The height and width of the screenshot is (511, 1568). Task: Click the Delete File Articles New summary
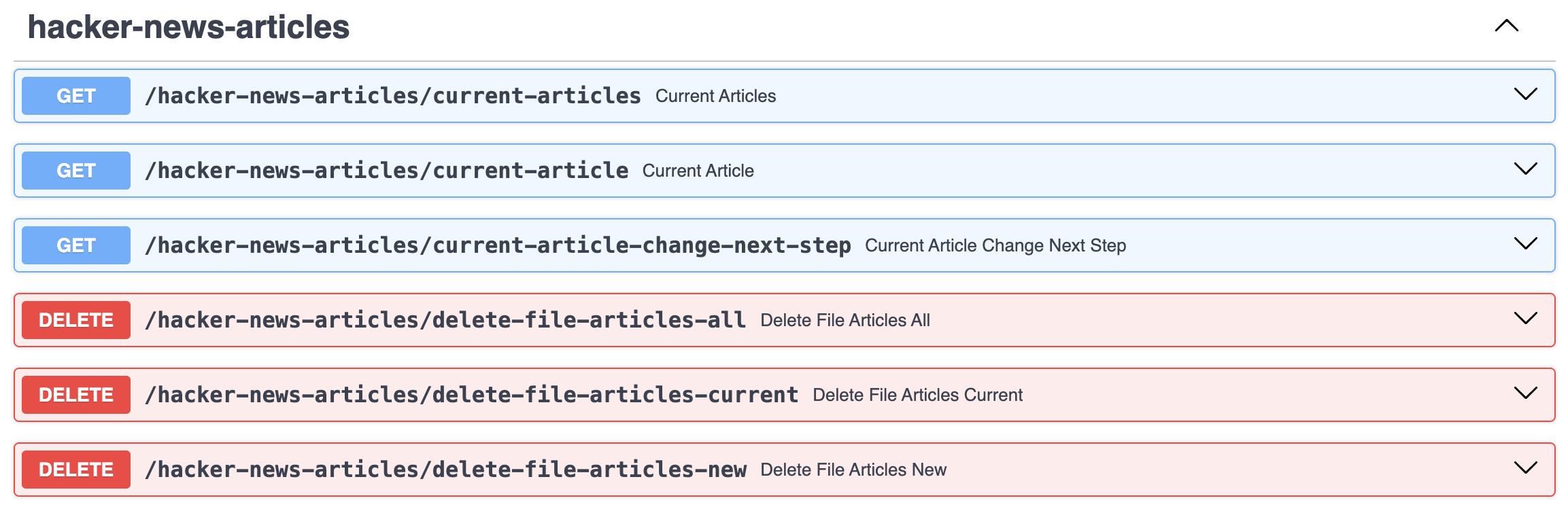click(x=853, y=470)
